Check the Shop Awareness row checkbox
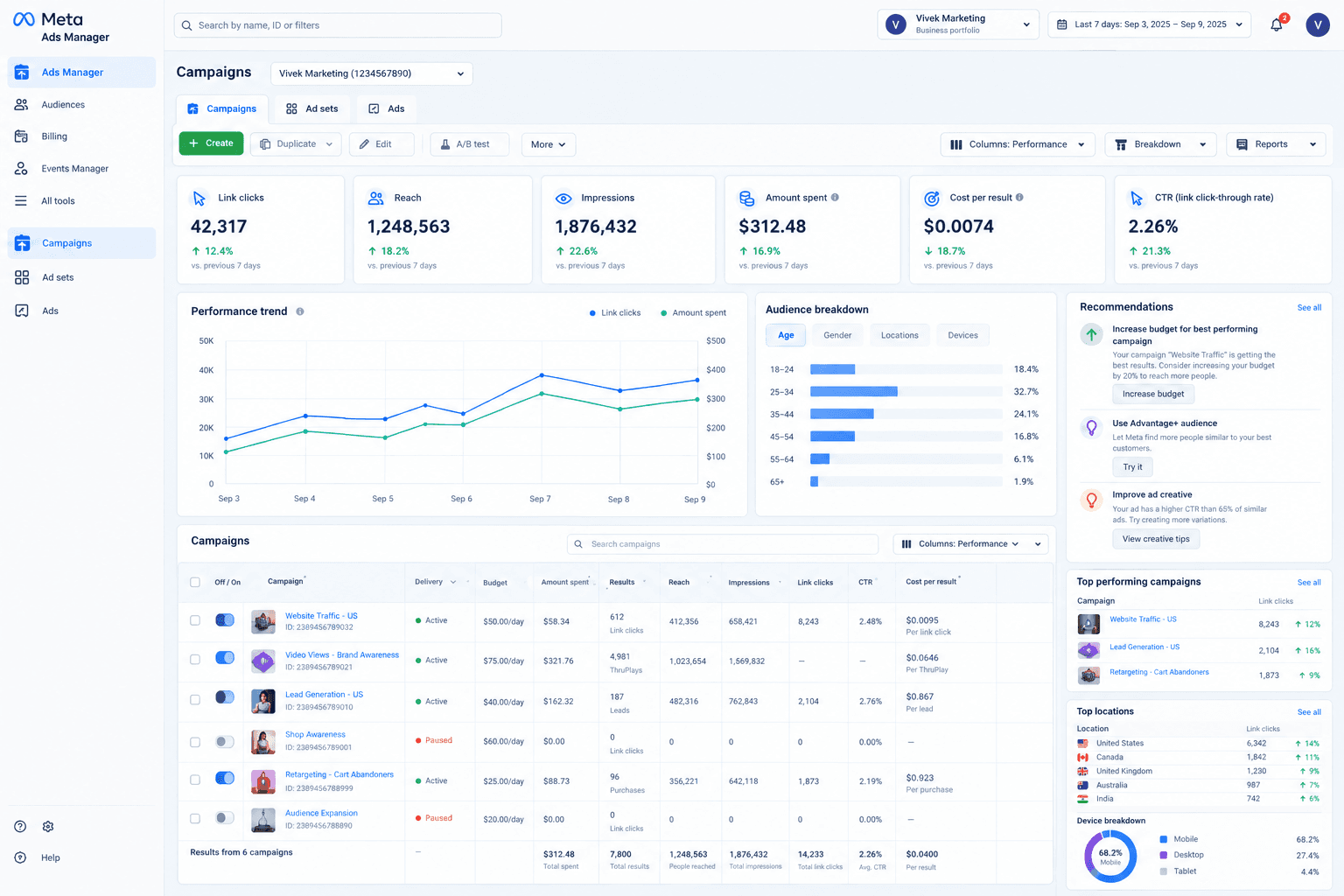The image size is (1344, 896). click(195, 742)
